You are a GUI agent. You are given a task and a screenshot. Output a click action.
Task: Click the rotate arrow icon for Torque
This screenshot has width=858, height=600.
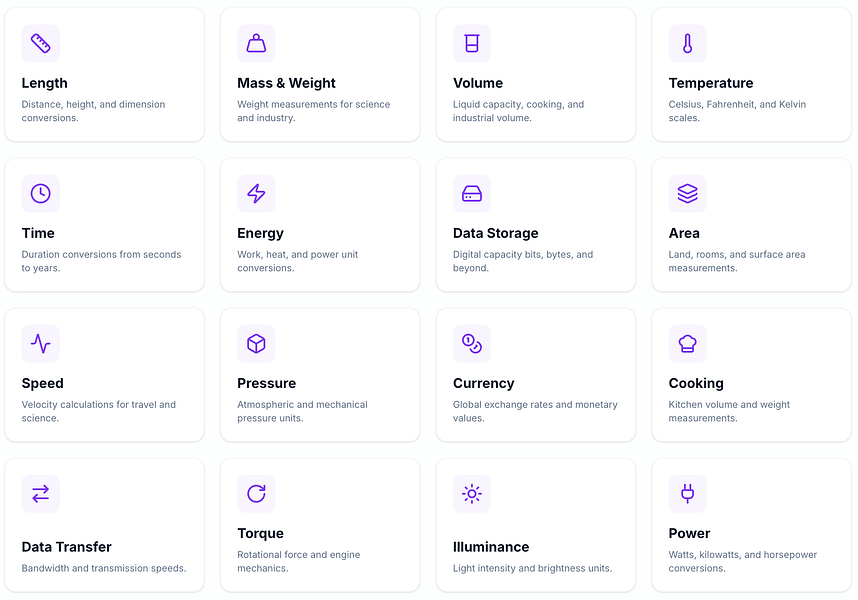point(256,493)
